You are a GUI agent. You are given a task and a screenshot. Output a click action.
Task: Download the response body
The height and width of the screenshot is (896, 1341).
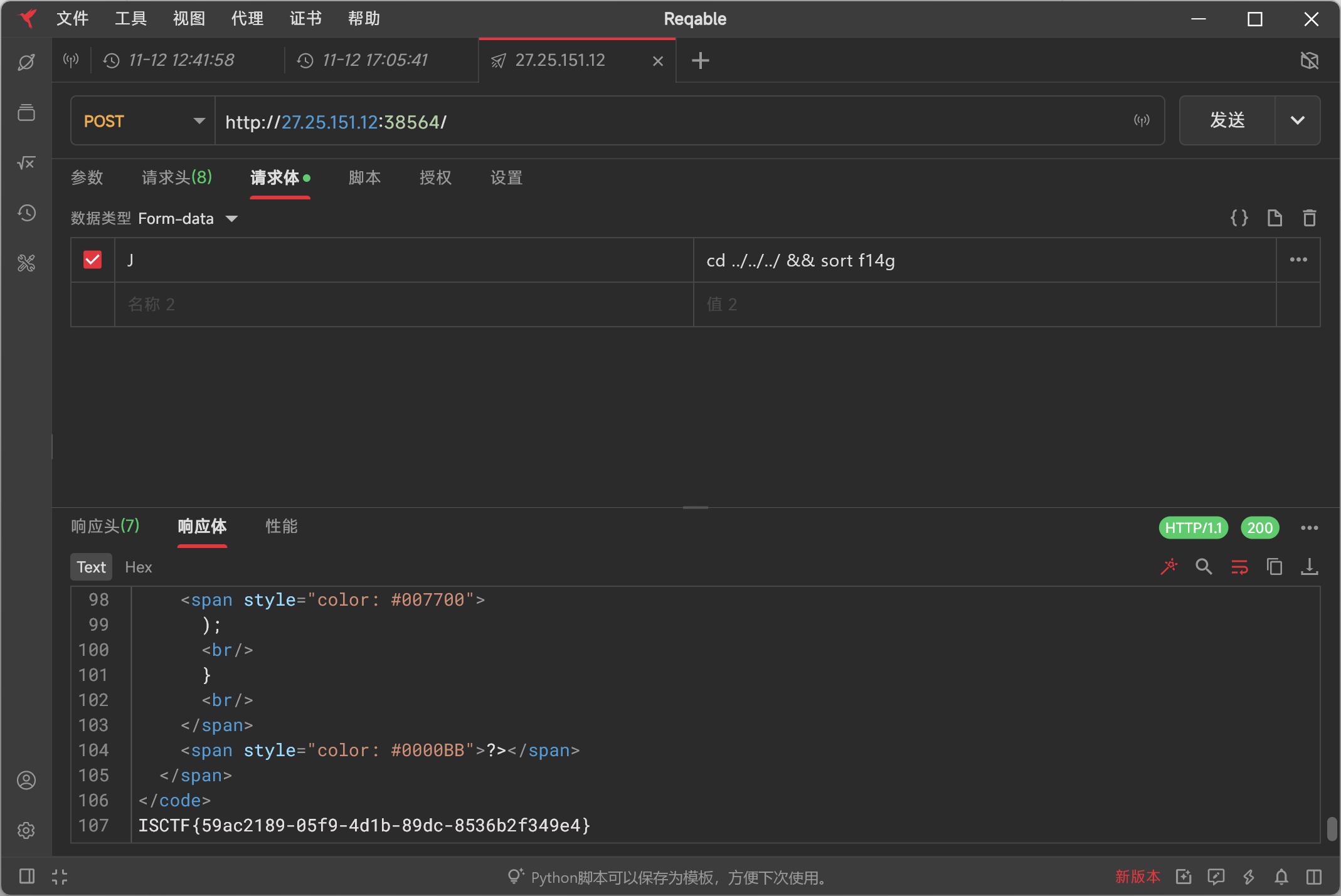tap(1309, 567)
